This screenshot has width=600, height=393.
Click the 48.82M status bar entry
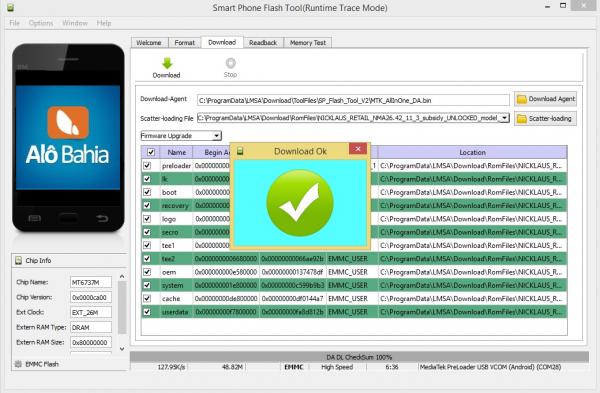pyautogui.click(x=232, y=367)
